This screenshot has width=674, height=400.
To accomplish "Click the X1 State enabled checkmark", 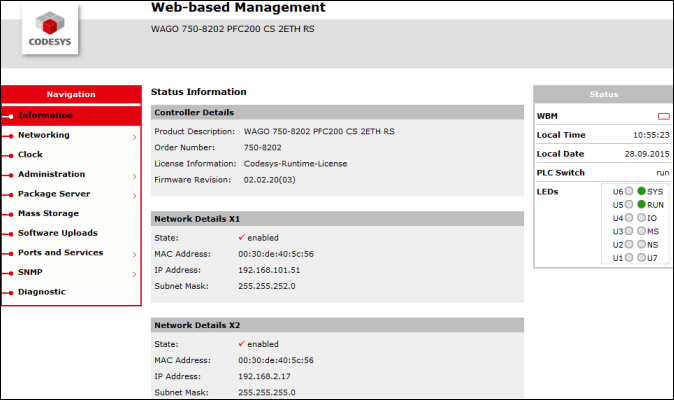I will coord(242,238).
